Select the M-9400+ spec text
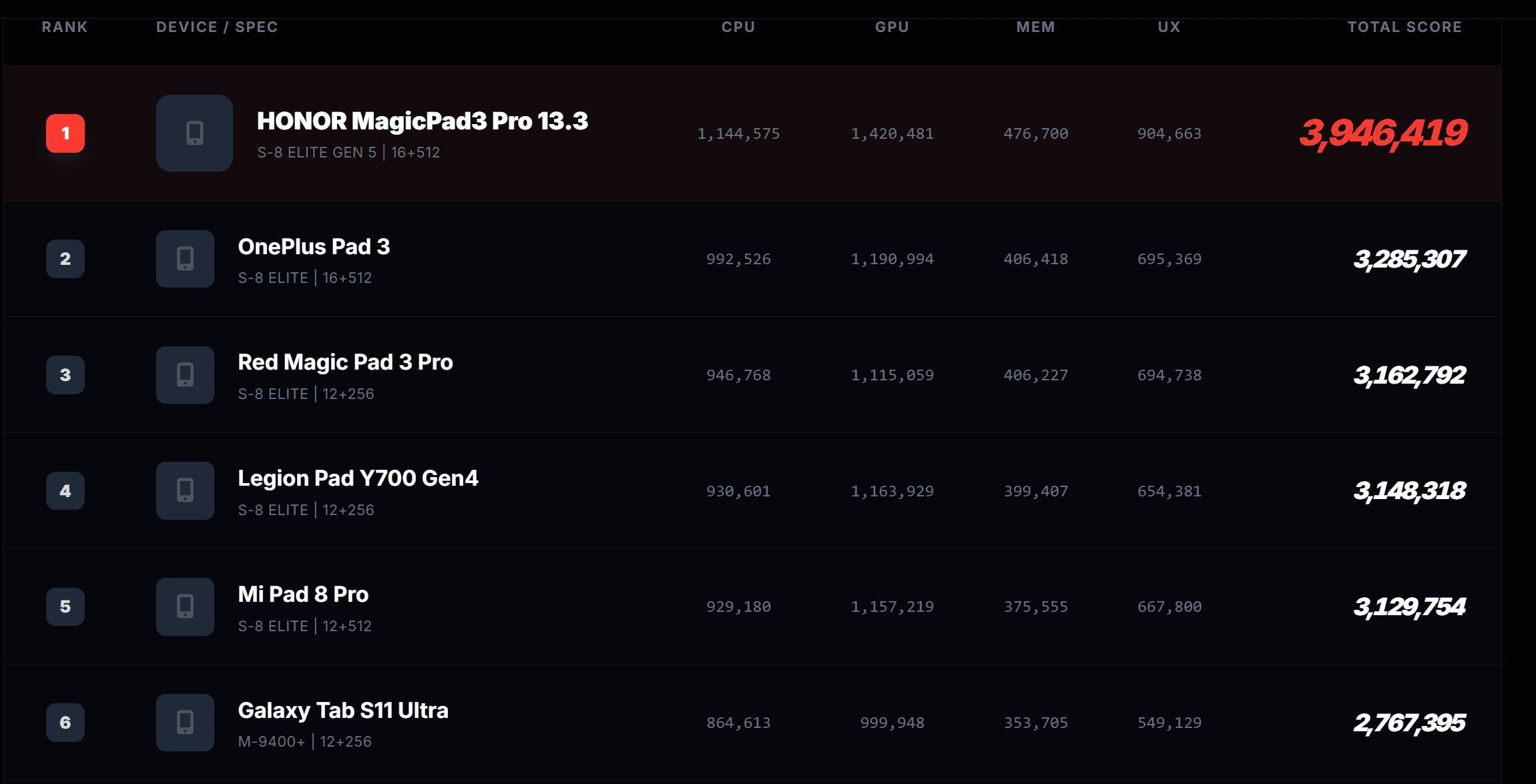This screenshot has width=1536, height=784. point(272,741)
